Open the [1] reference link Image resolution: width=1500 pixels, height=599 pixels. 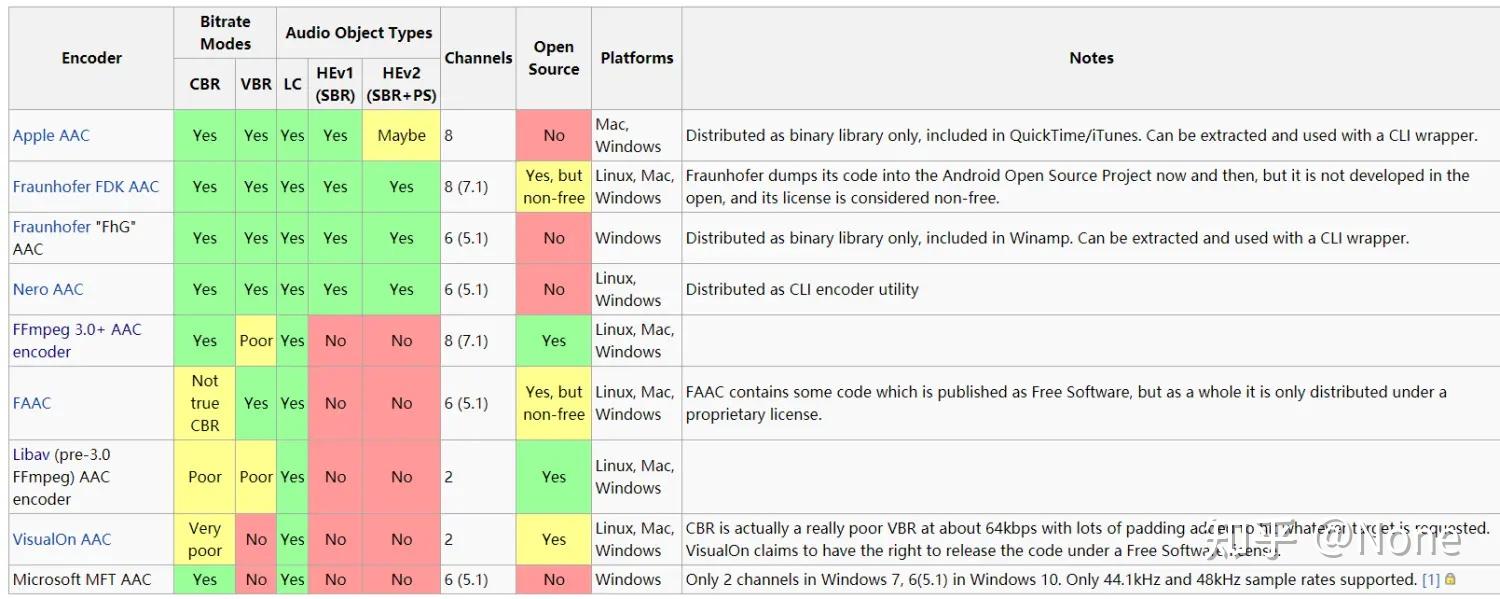click(x=1431, y=580)
